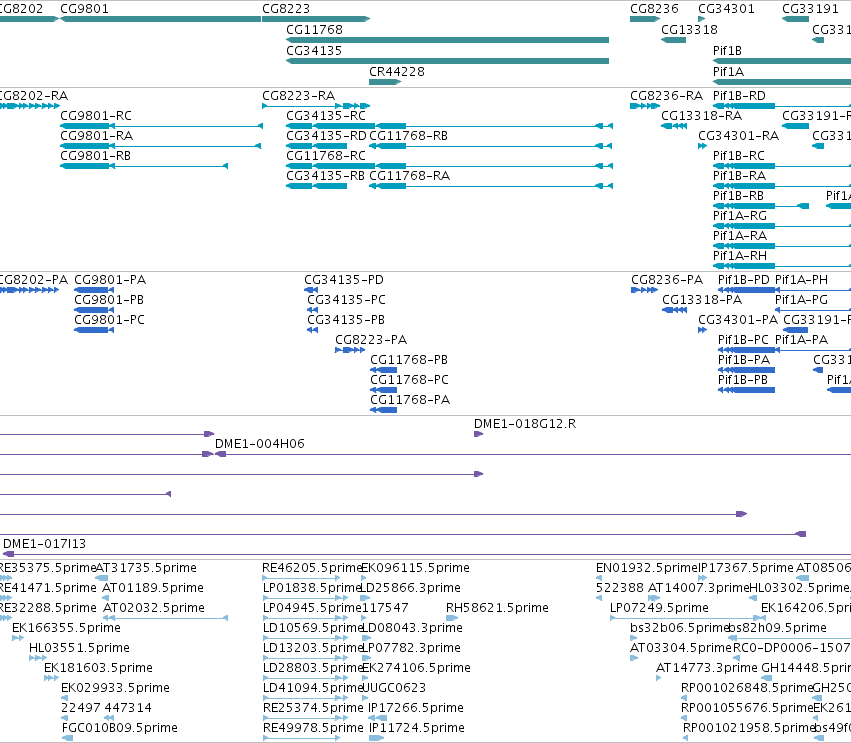851x743 pixels.
Task: Open the CG8236-PA protein label
Action: tap(667, 280)
